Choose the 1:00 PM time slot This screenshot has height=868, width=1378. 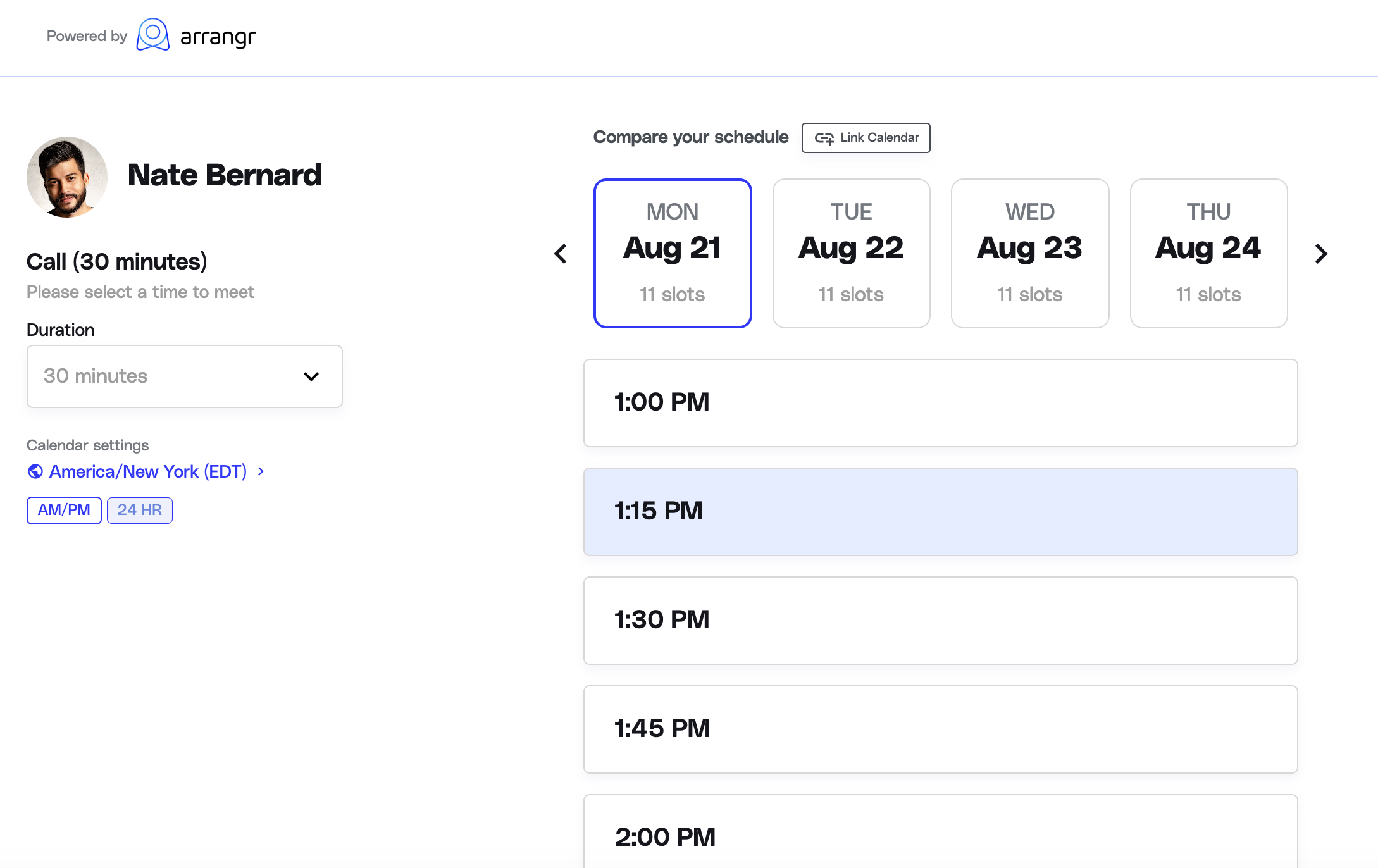click(x=940, y=403)
